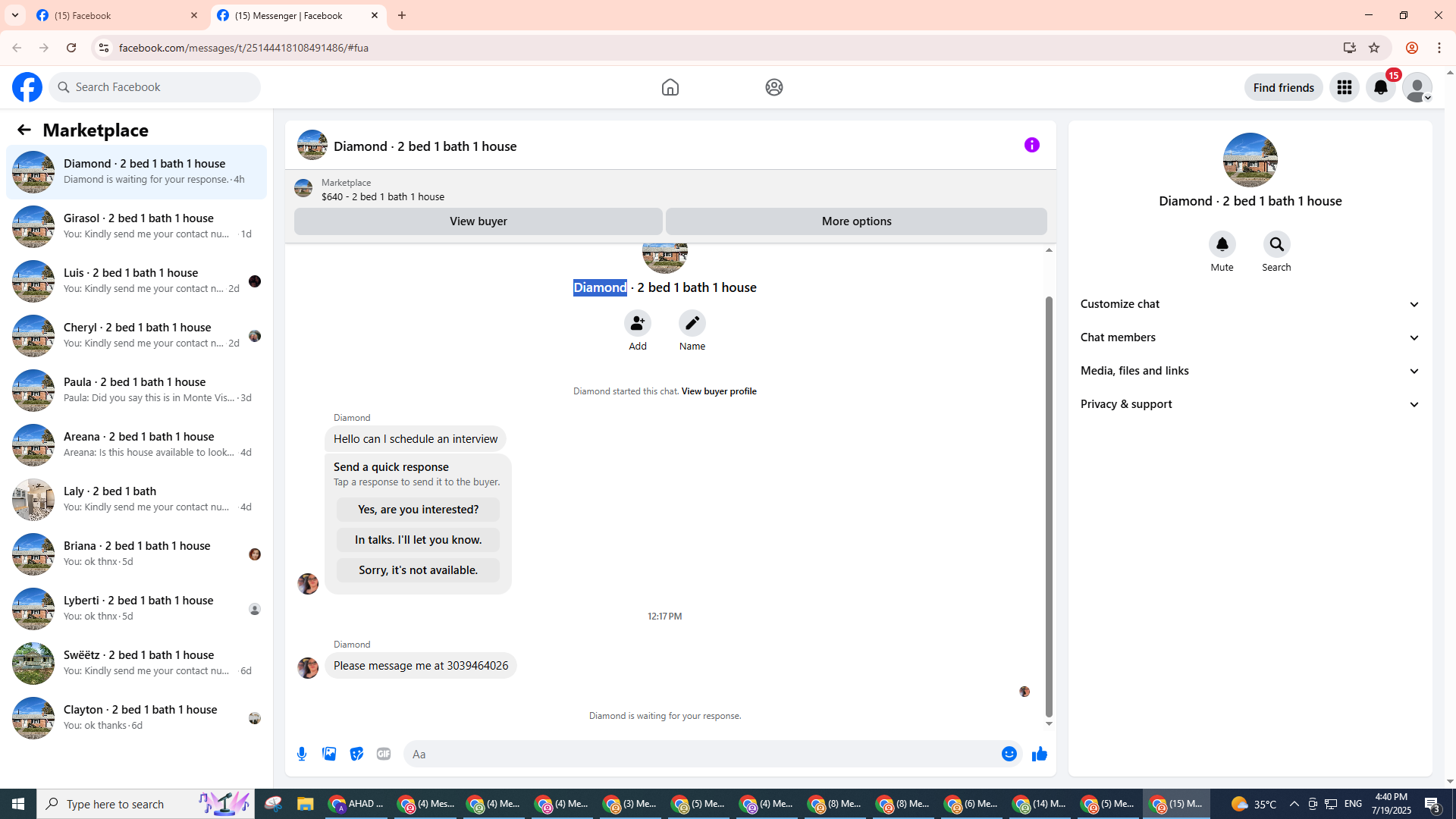
Task: Attach a file with the photo icon
Action: (329, 754)
